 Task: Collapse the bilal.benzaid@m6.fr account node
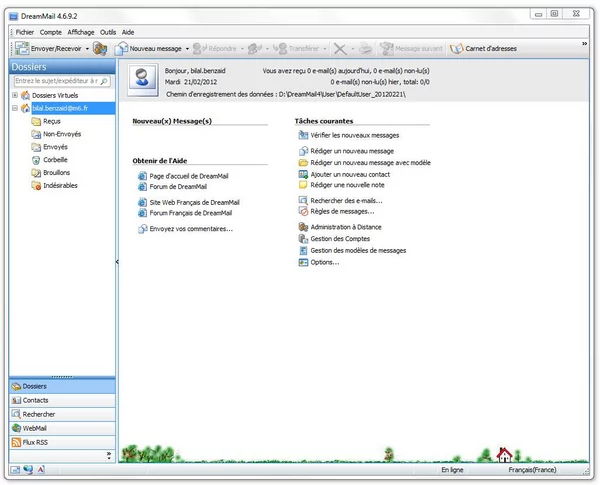click(x=15, y=108)
